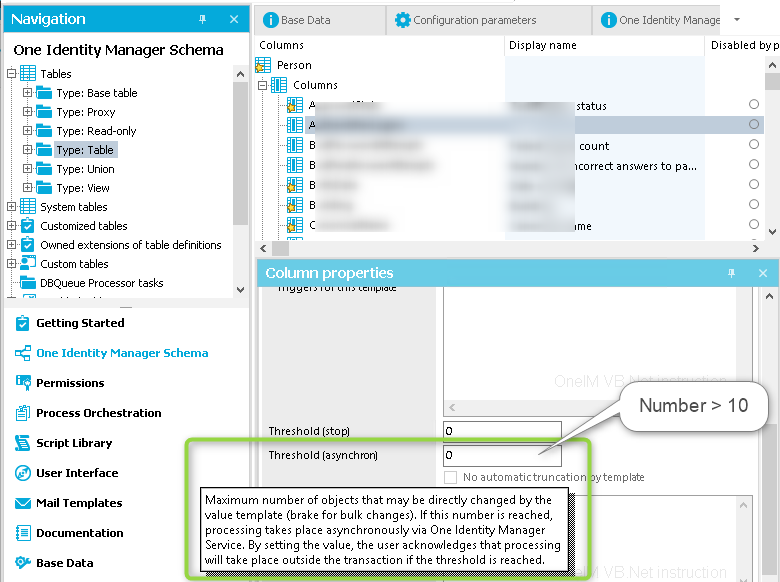Click the Threshold (stop) input field

click(x=502, y=431)
